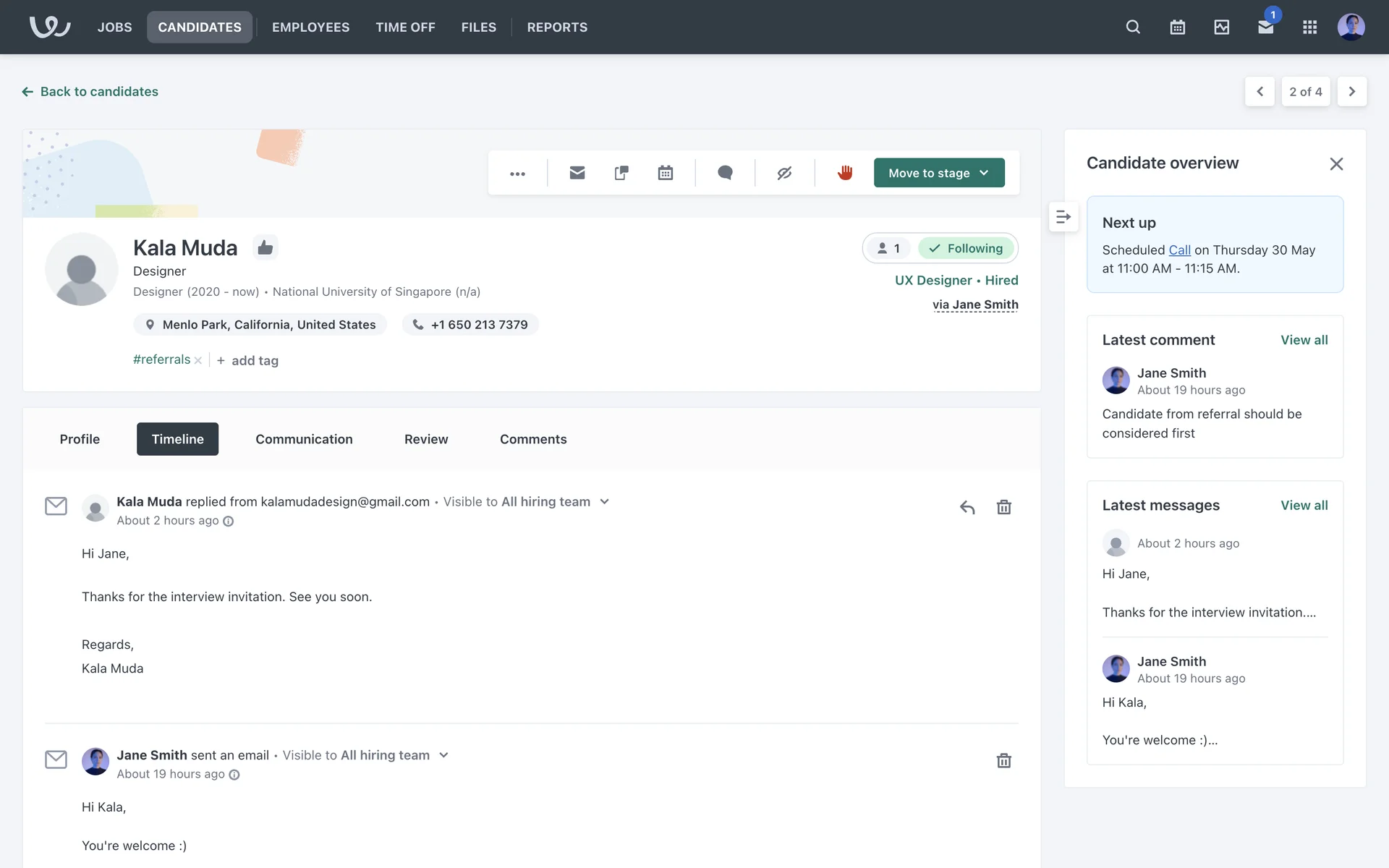Click View all in Latest messages
Viewport: 1389px width, 868px height.
click(1304, 506)
